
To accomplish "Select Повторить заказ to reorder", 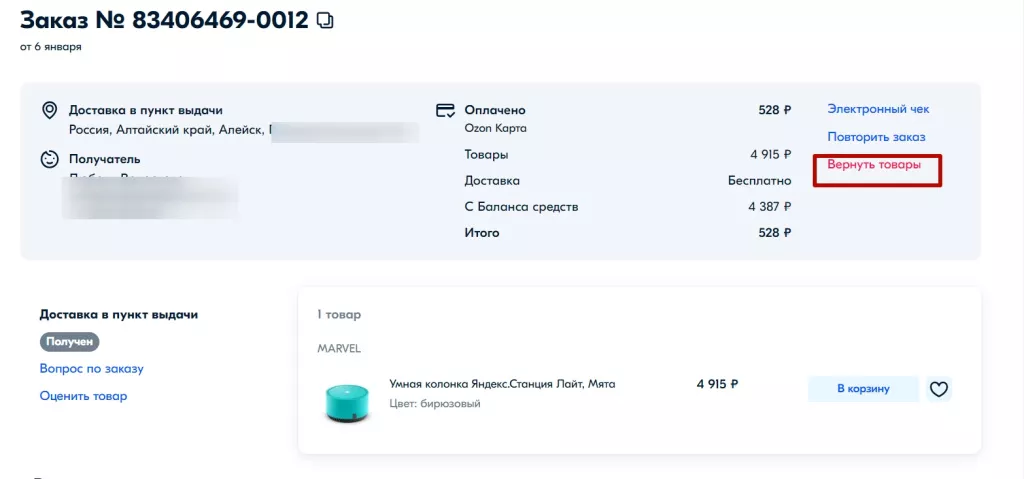I will (876, 137).
